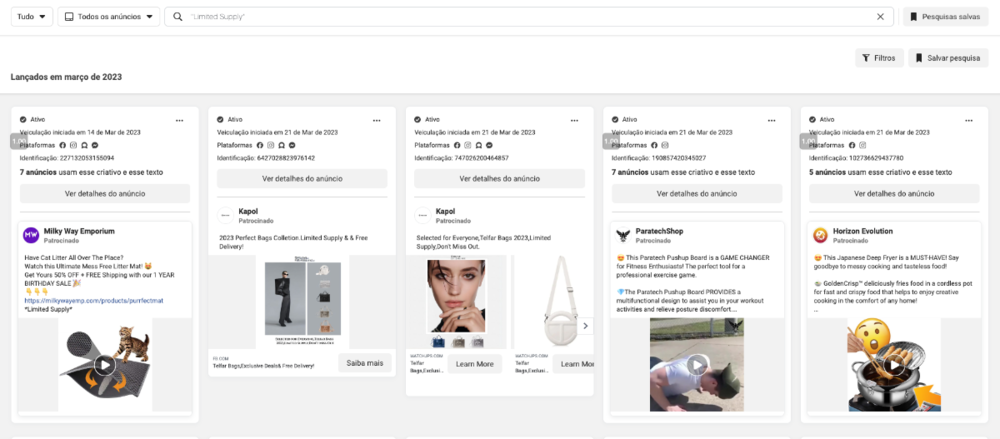Image resolution: width=1000 pixels, height=439 pixels.
Task: Click 'Identificação: 190857420345027' text
Action: pyautogui.click(x=659, y=158)
